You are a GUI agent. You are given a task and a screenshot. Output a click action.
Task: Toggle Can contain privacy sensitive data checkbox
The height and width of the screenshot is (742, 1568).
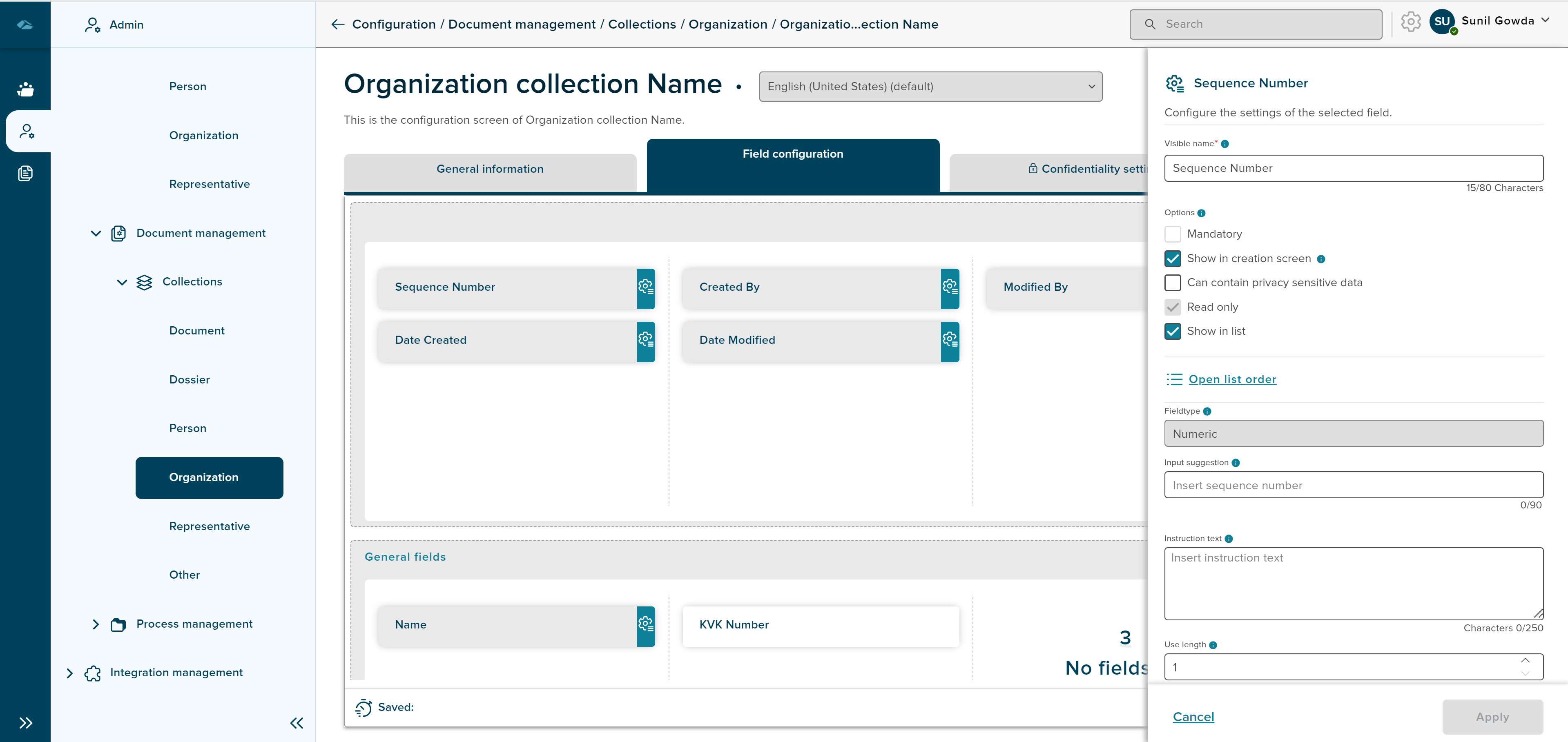click(x=1172, y=283)
